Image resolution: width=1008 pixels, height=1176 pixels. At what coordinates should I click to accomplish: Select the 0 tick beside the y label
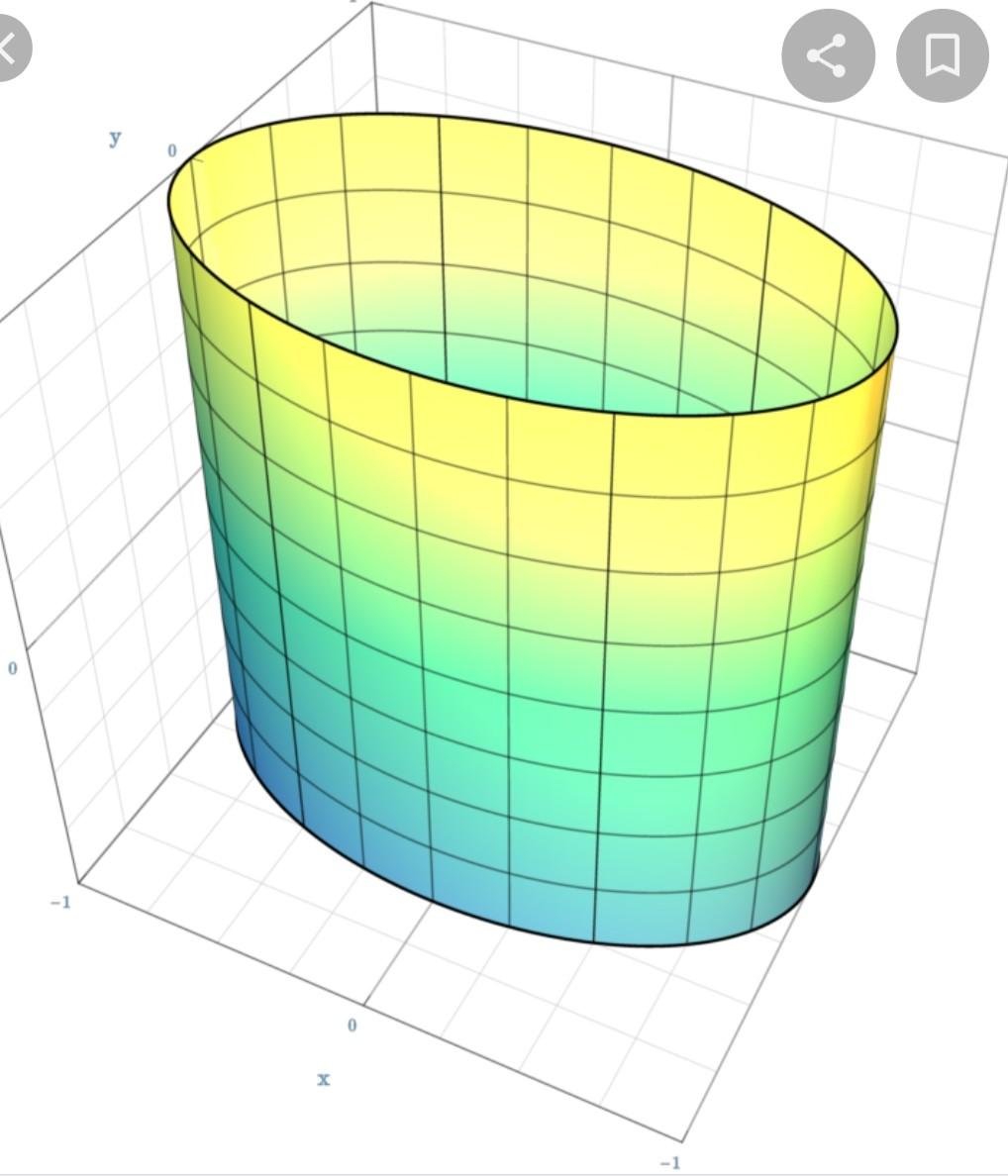coord(171,150)
